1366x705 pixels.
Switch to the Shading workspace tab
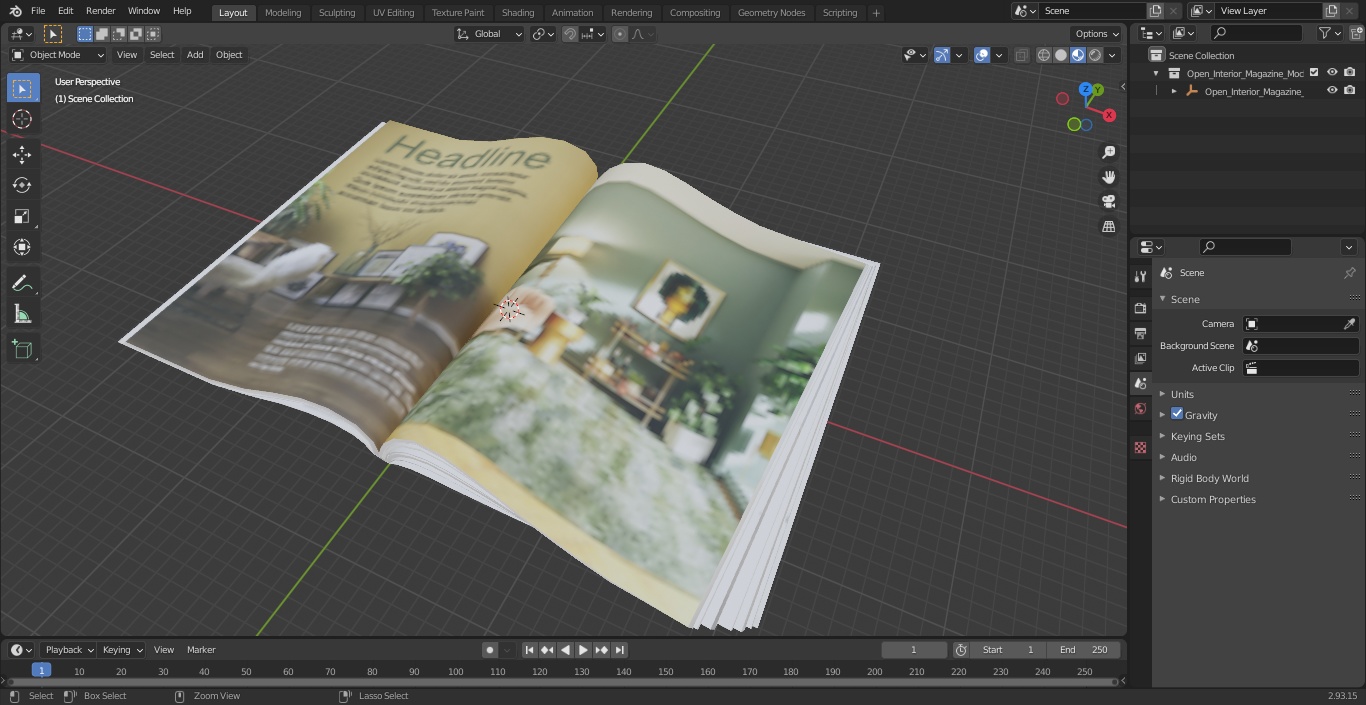point(517,12)
